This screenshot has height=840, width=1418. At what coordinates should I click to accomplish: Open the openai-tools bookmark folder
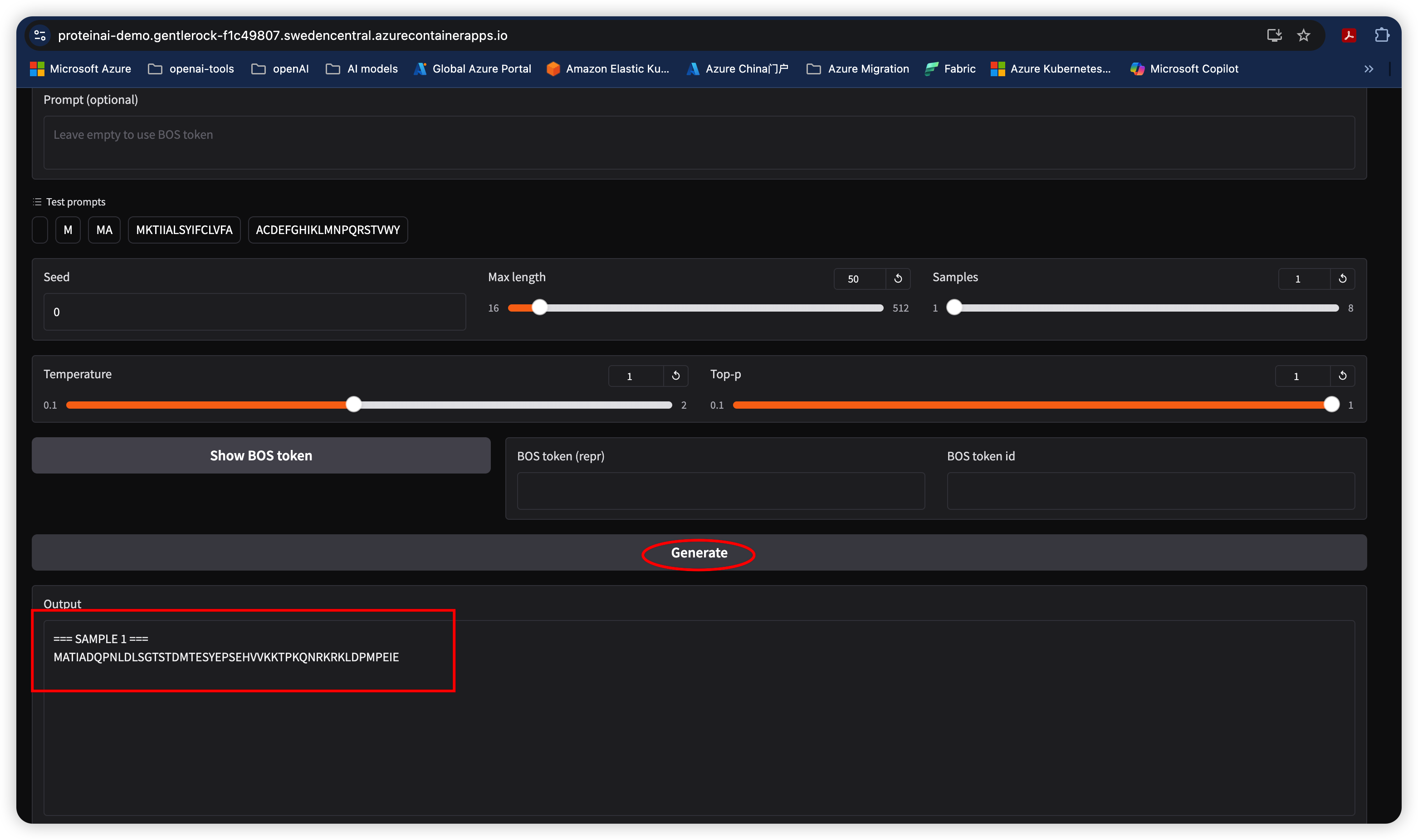(x=191, y=69)
